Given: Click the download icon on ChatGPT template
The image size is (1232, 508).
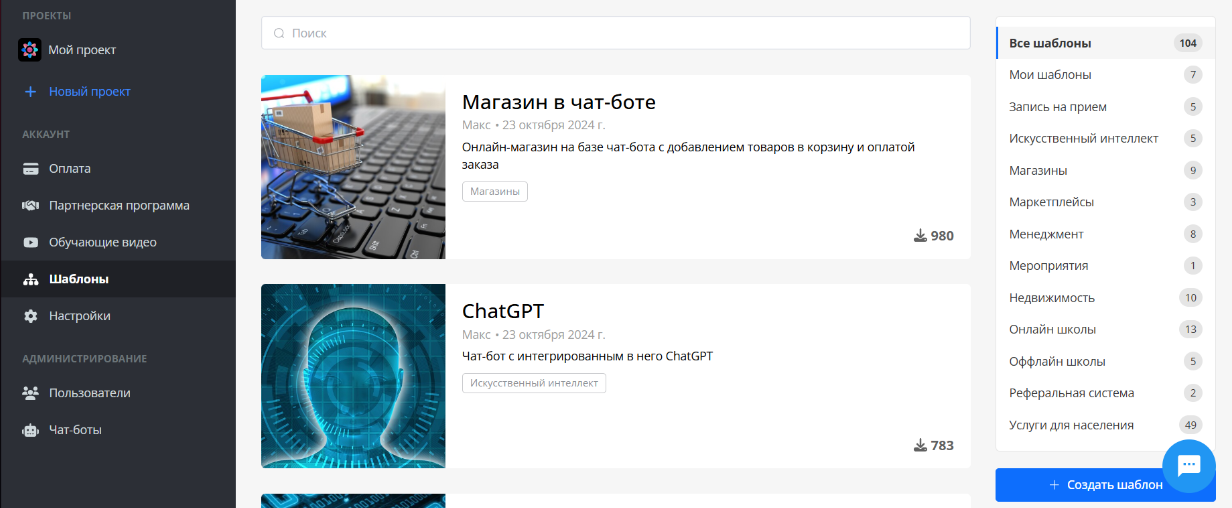Looking at the screenshot, I should pos(920,445).
